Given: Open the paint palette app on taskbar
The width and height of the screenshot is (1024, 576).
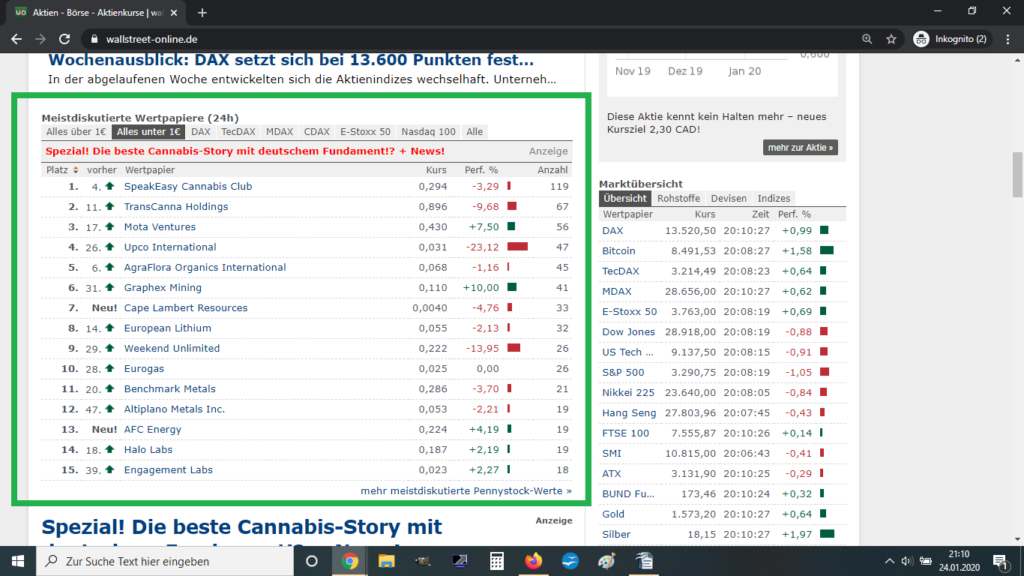Looking at the screenshot, I should coord(607,561).
